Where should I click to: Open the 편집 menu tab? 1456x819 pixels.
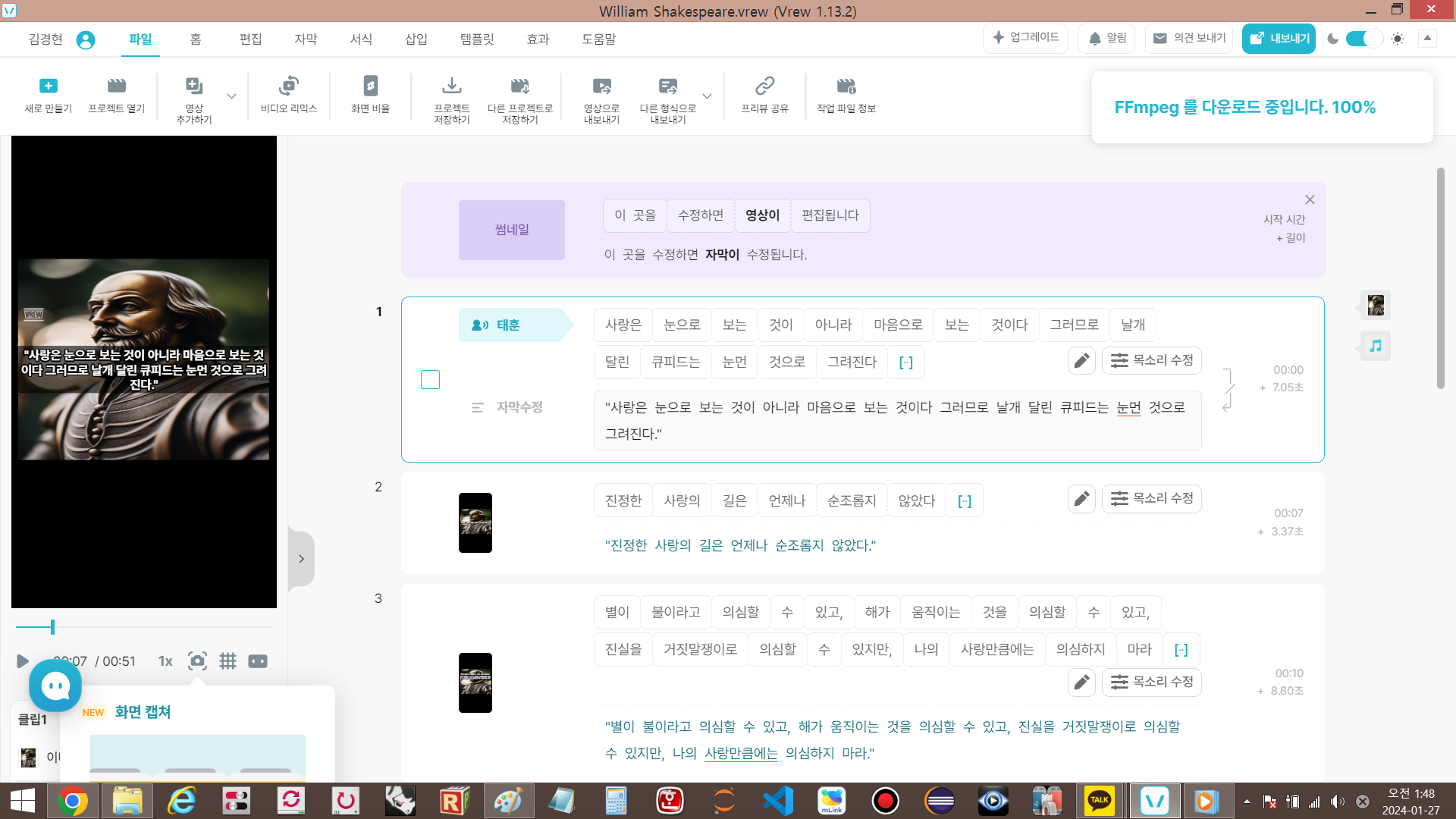(x=250, y=39)
